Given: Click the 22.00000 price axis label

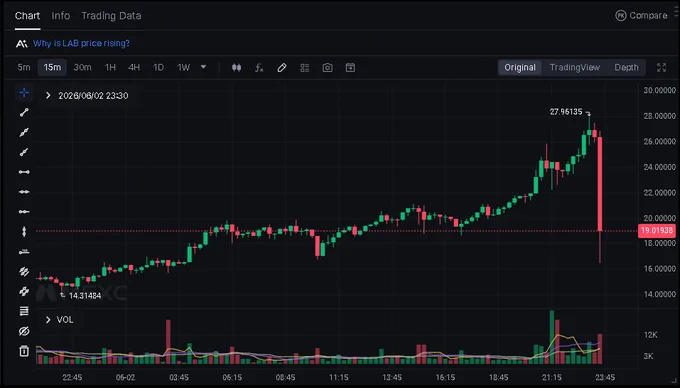Looking at the screenshot, I should tap(659, 192).
